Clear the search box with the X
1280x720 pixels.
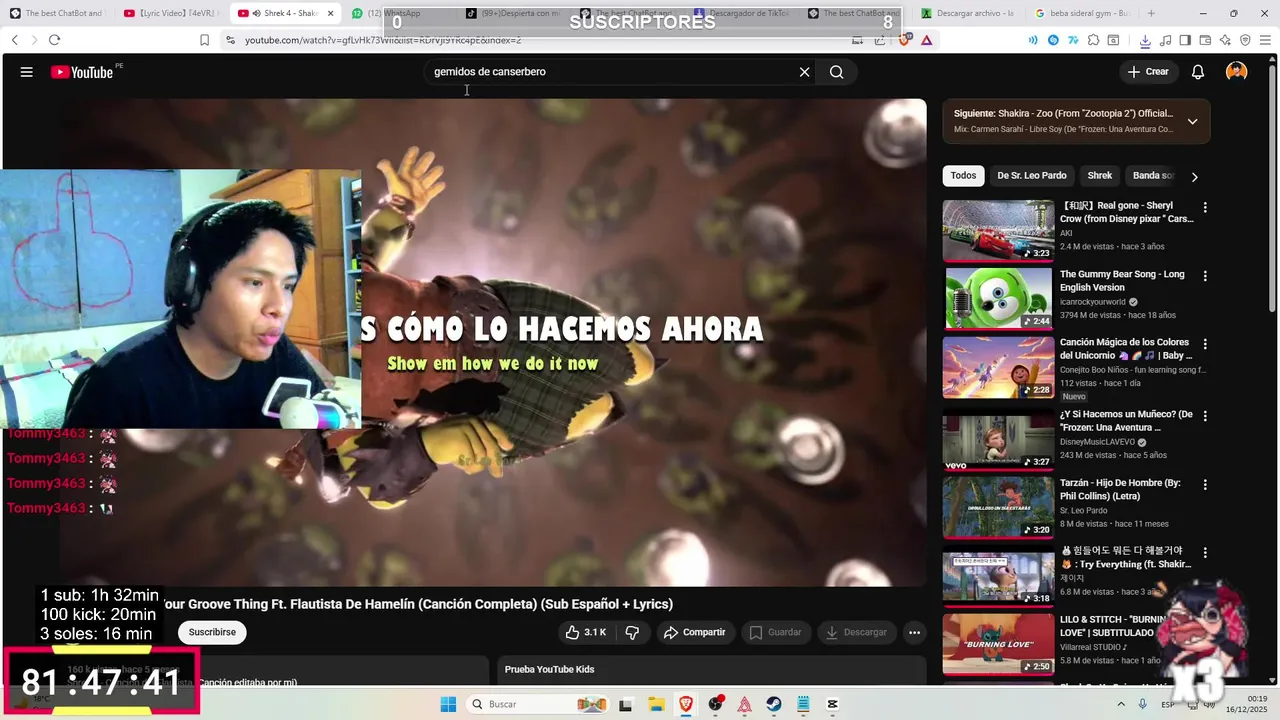click(x=804, y=72)
